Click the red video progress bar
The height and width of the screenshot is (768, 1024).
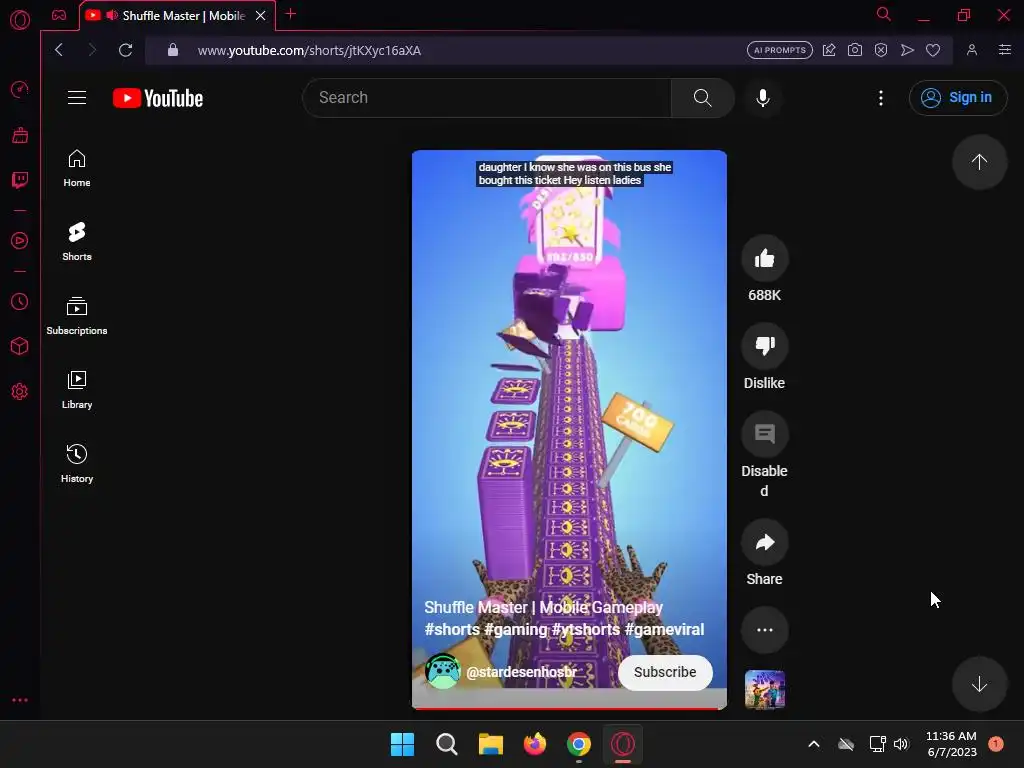pos(569,708)
